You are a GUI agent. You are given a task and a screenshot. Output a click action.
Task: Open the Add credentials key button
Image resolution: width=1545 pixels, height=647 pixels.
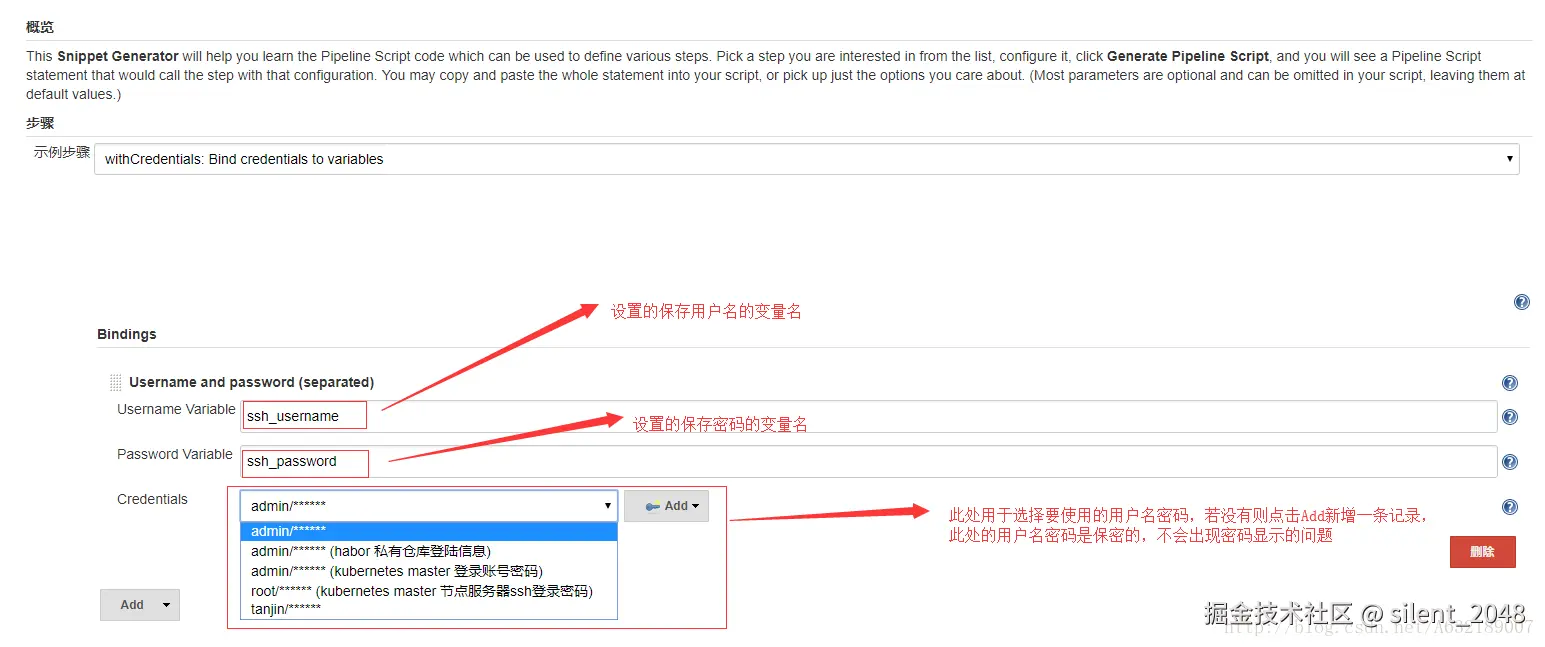[666, 506]
